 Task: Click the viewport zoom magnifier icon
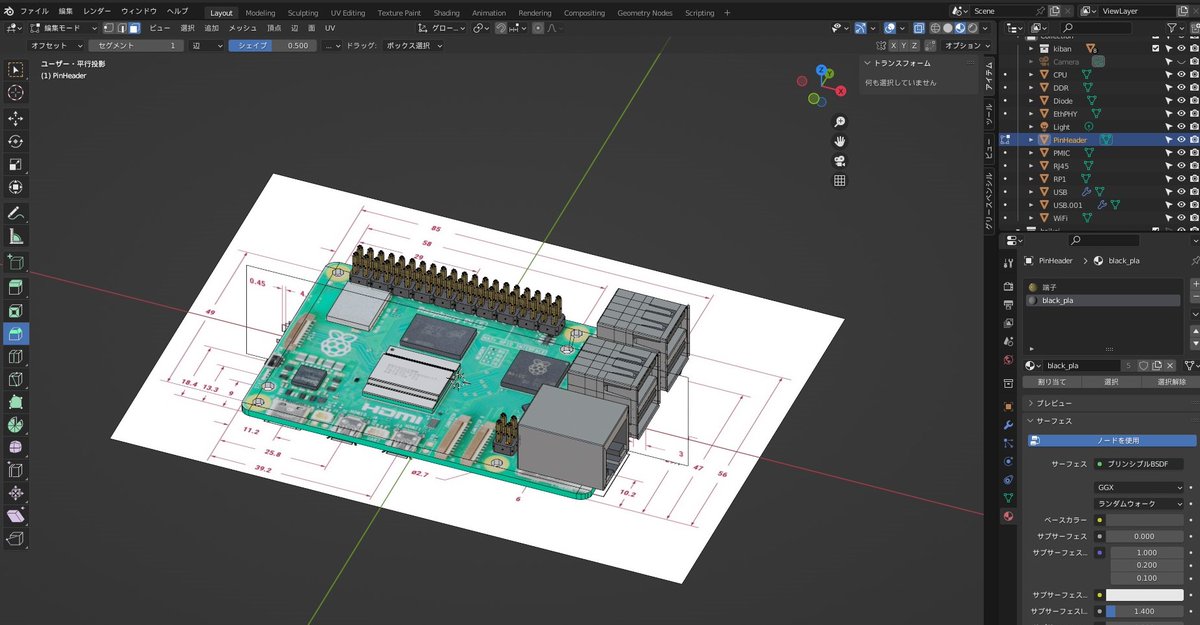click(x=840, y=120)
